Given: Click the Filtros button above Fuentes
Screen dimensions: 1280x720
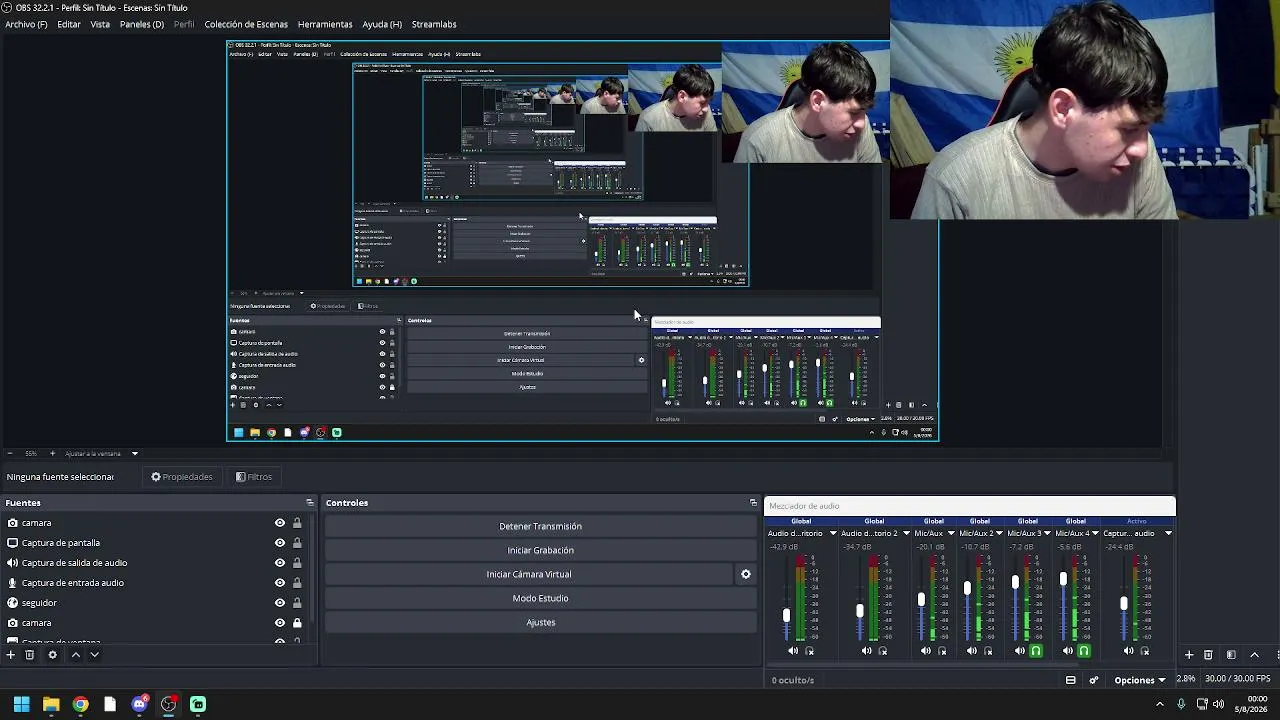Looking at the screenshot, I should [x=254, y=477].
